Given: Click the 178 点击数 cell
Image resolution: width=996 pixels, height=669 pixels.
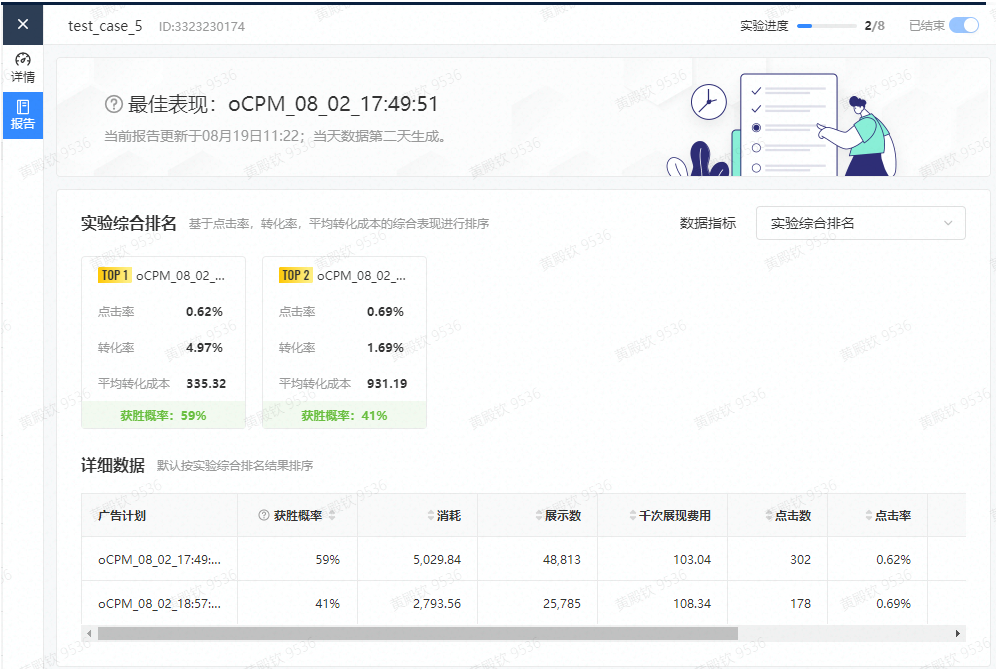Looking at the screenshot, I should tap(800, 604).
